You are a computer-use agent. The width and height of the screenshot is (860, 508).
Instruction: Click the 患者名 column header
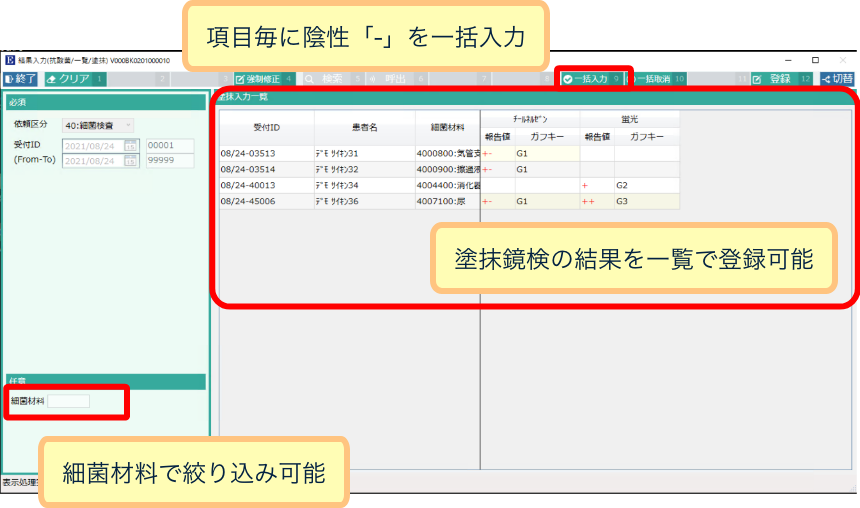coord(365,128)
